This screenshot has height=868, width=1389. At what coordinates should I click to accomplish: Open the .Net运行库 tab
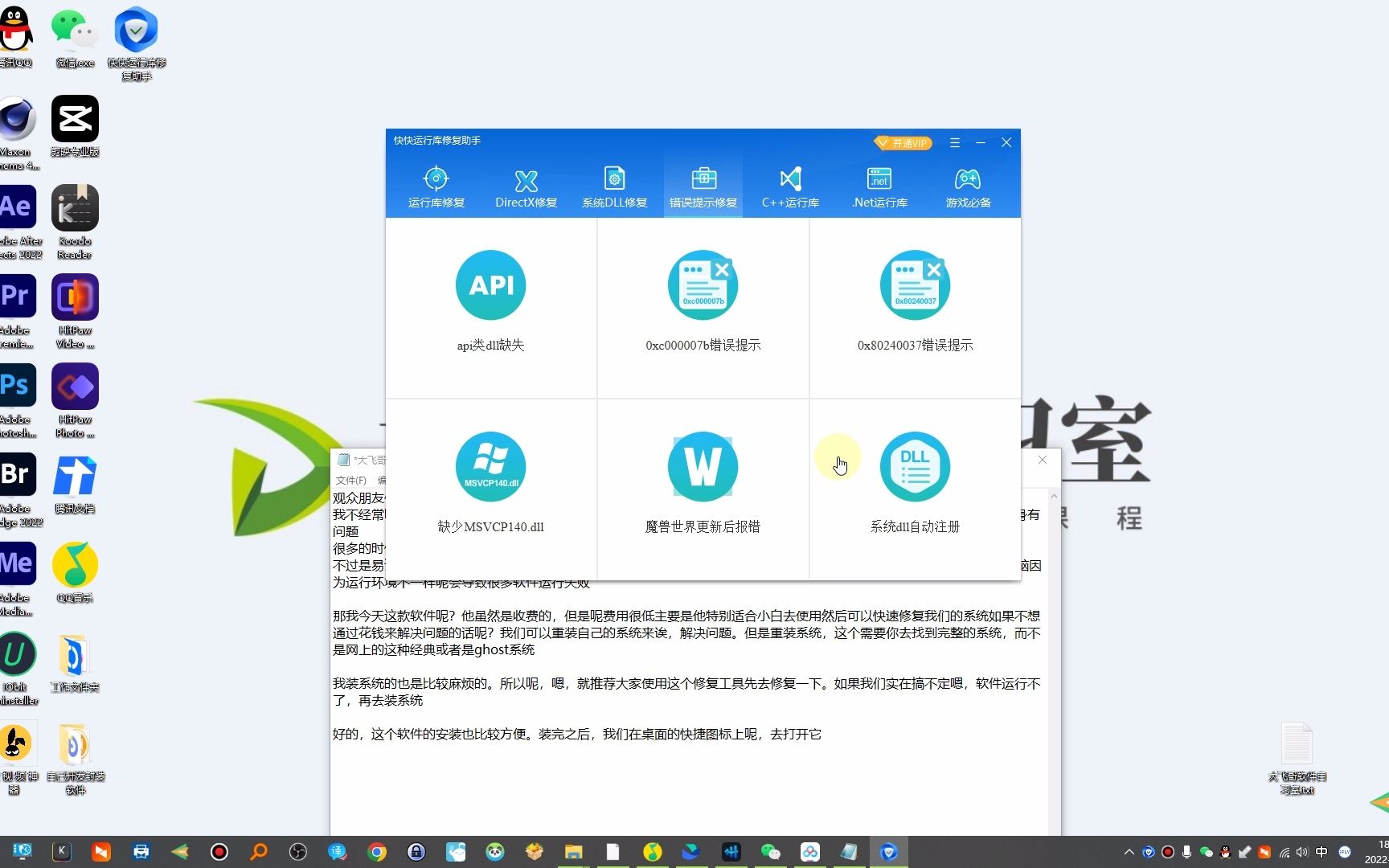[879, 187]
